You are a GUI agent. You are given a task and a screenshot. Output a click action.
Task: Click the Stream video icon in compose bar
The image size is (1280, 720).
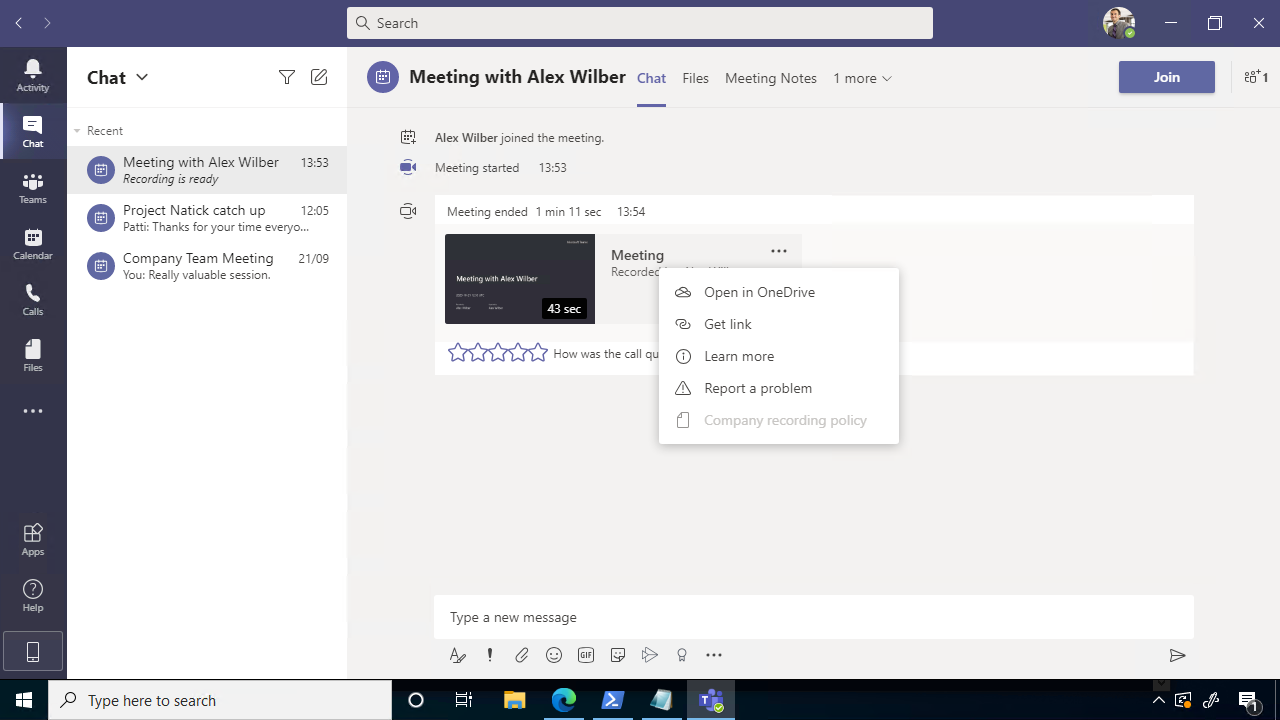click(x=650, y=655)
